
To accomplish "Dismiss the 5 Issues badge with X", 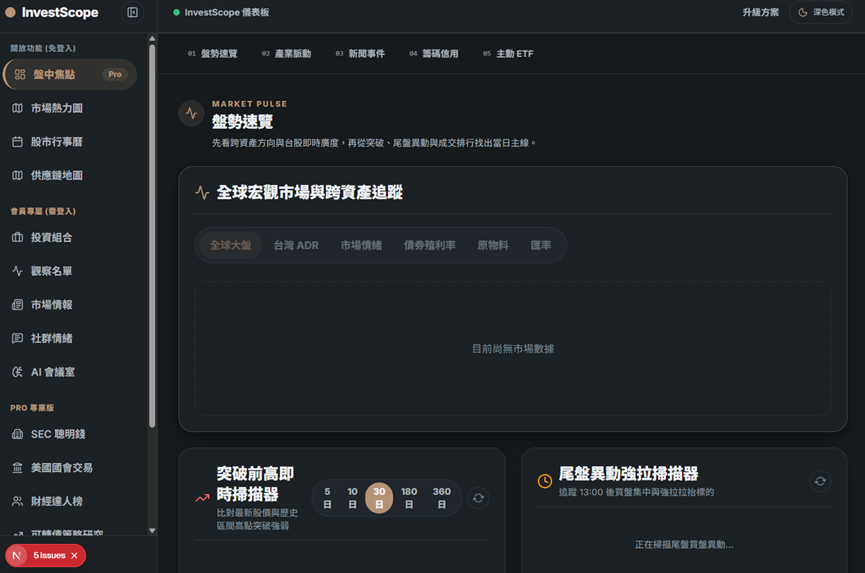I will [74, 555].
